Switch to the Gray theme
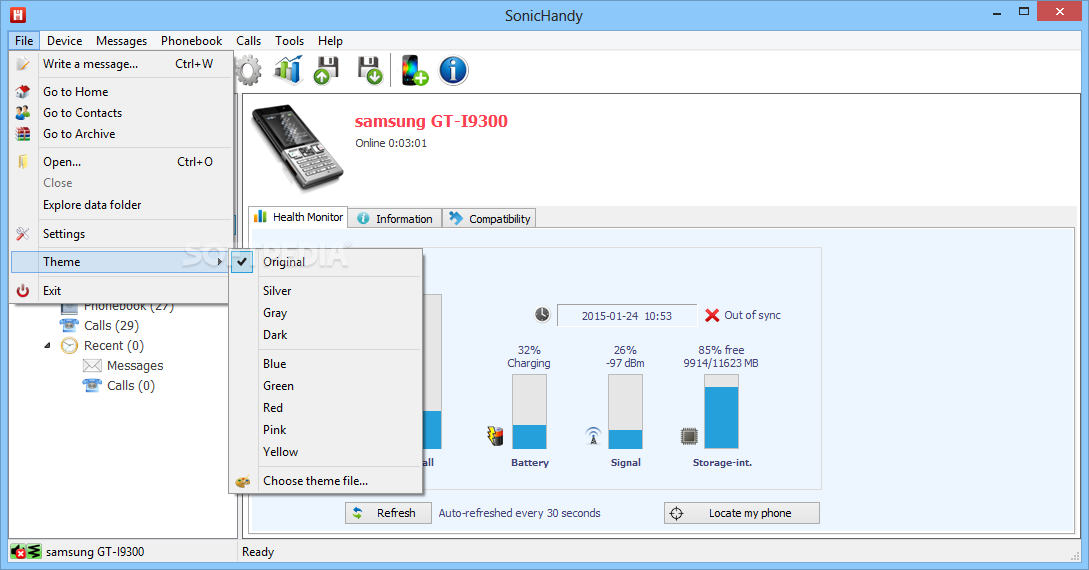Screen dimensions: 1089x570 tap(326, 313)
